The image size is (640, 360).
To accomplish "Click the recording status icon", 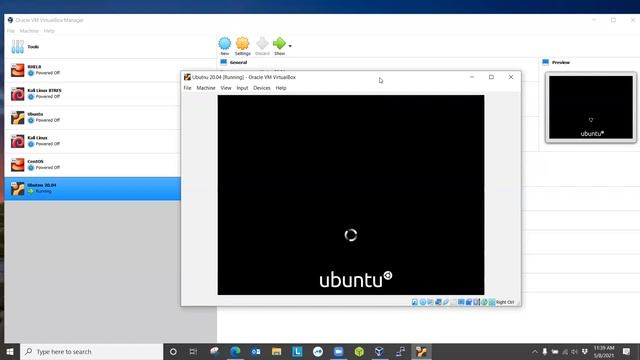I will click(469, 302).
